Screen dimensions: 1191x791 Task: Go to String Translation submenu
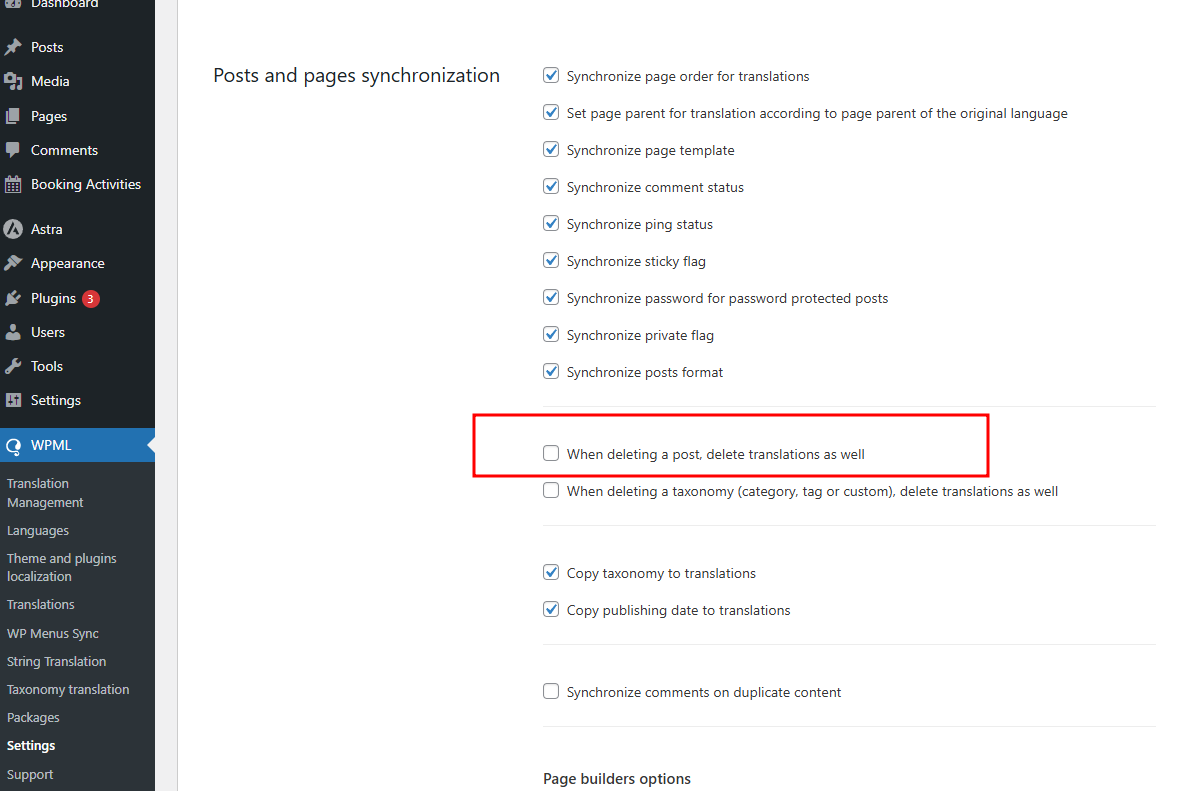[56, 662]
